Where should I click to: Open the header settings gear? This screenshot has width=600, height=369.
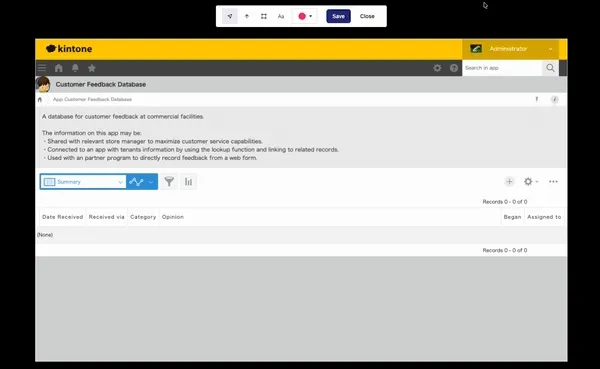click(x=437, y=68)
